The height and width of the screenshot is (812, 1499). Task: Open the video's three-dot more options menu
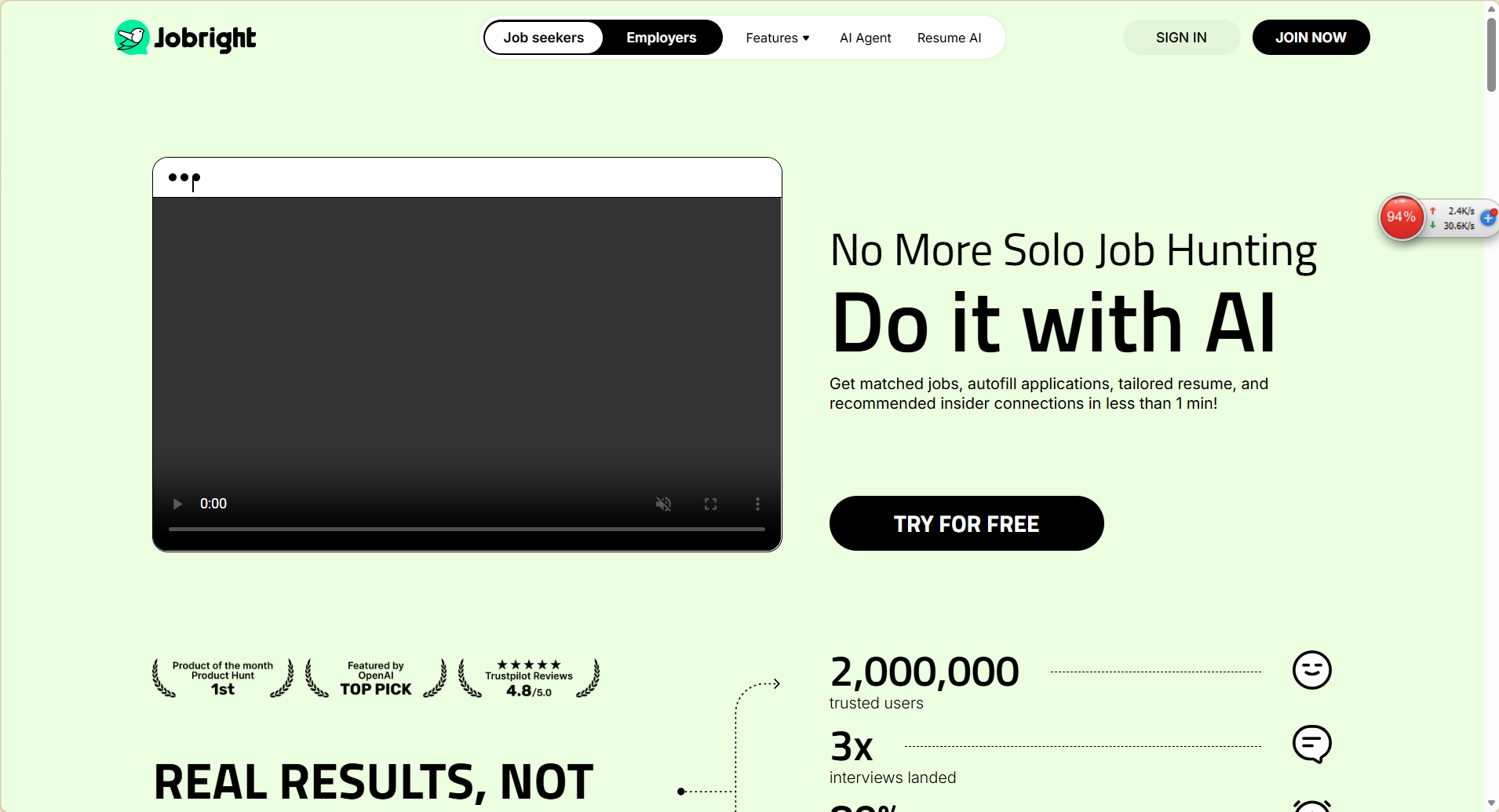(757, 504)
